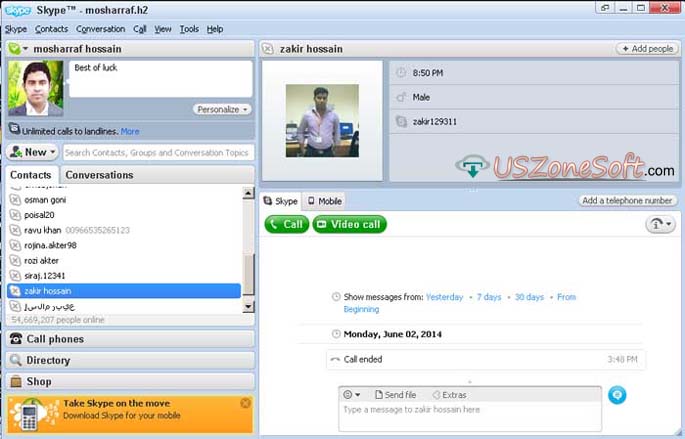Show messages from Yesterday
Viewport: 685px width, 439px height.
point(444,297)
